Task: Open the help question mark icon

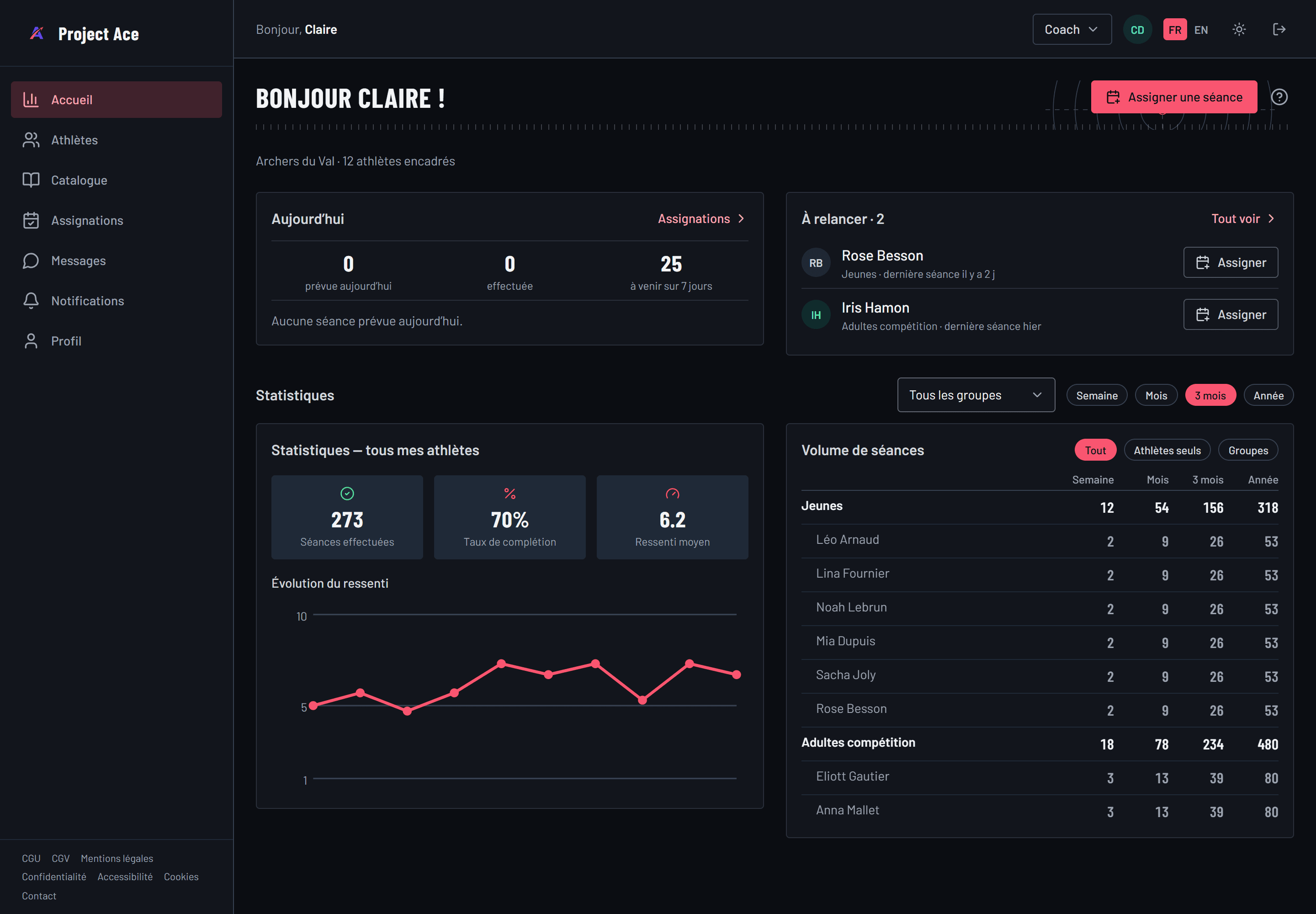Action: coord(1279,97)
